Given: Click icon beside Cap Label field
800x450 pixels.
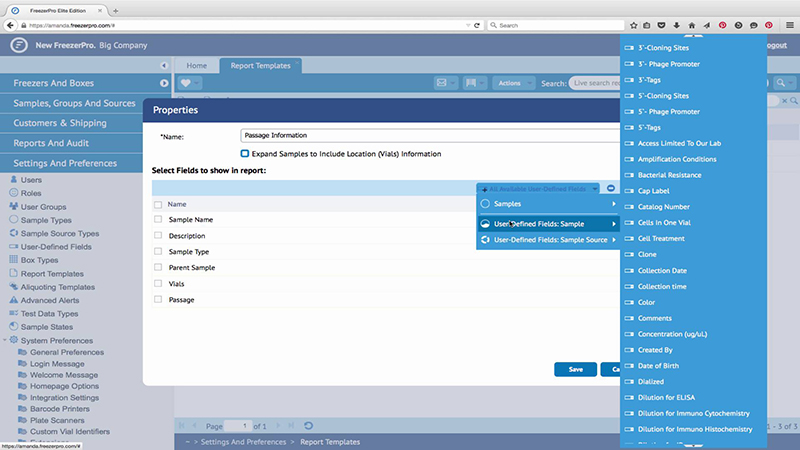Looking at the screenshot, I should pos(629,191).
